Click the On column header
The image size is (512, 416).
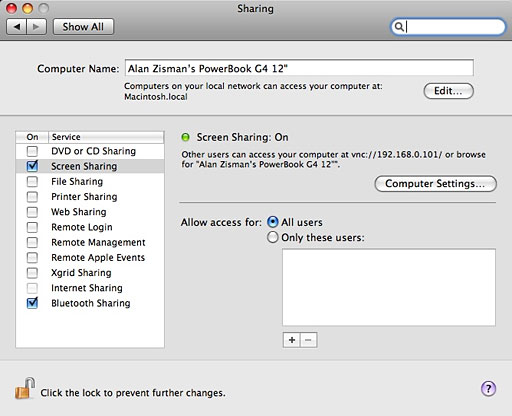tap(32, 137)
